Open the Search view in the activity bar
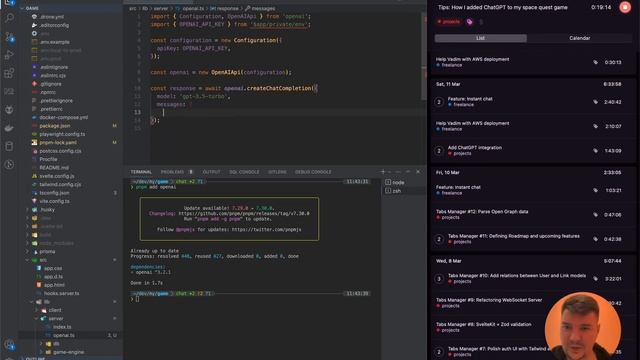This screenshot has width=640, height=360. (x=9, y=18)
